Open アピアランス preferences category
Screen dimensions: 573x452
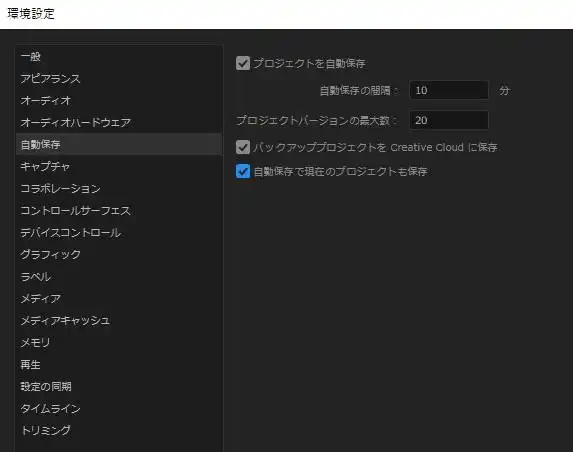click(119, 79)
